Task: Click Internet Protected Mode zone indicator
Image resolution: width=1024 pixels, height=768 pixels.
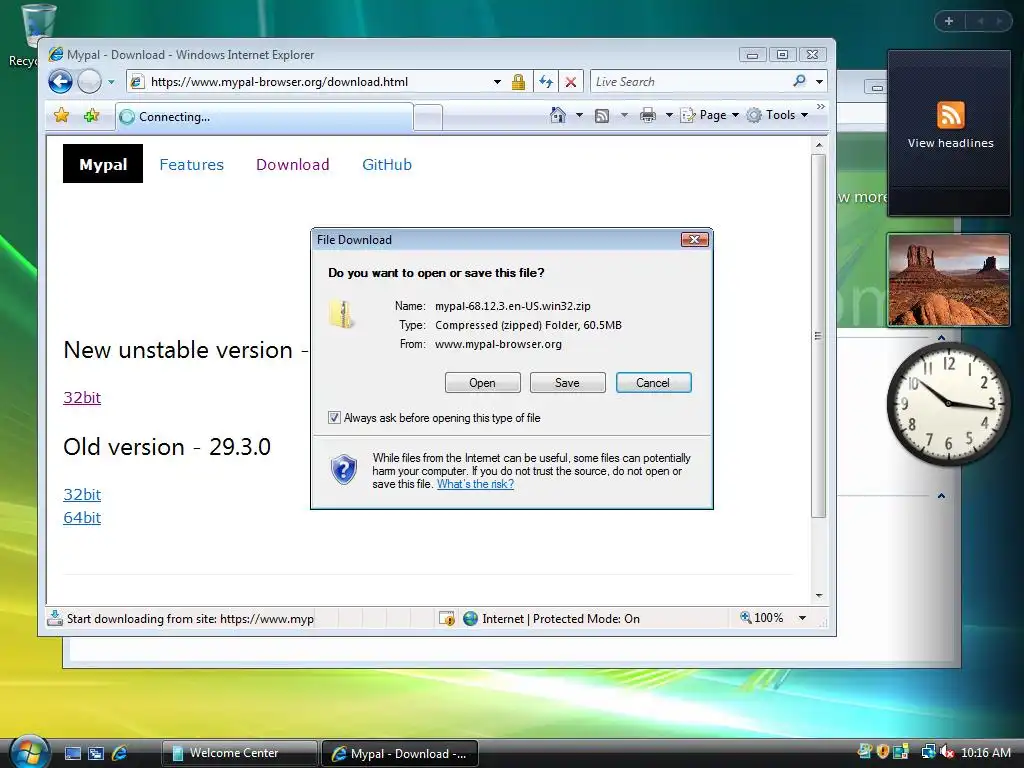Action: (x=551, y=618)
